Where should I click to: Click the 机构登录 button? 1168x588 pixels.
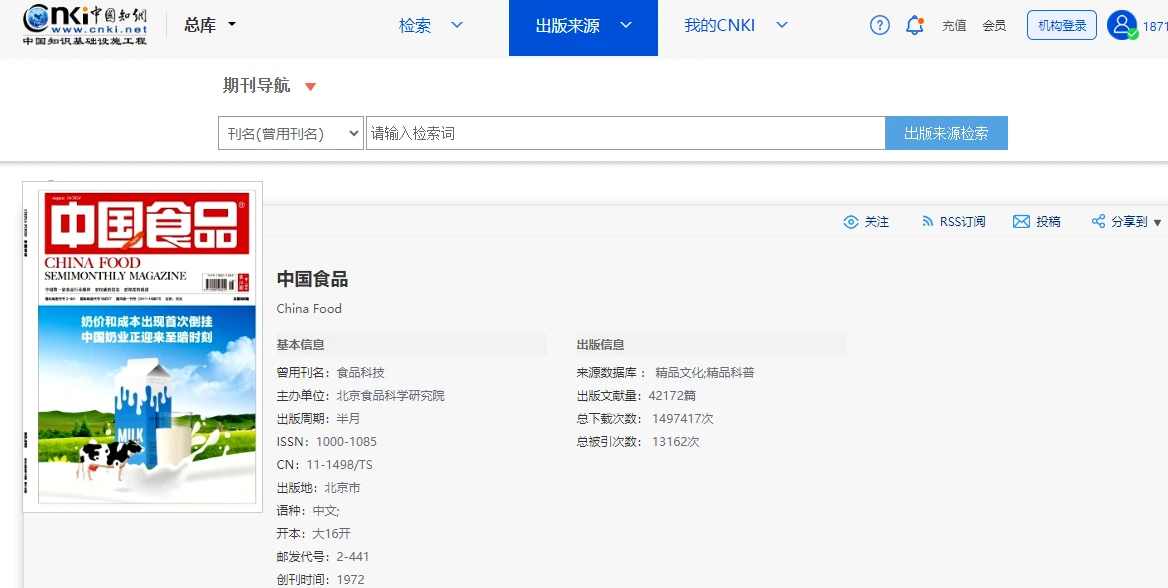1061,25
